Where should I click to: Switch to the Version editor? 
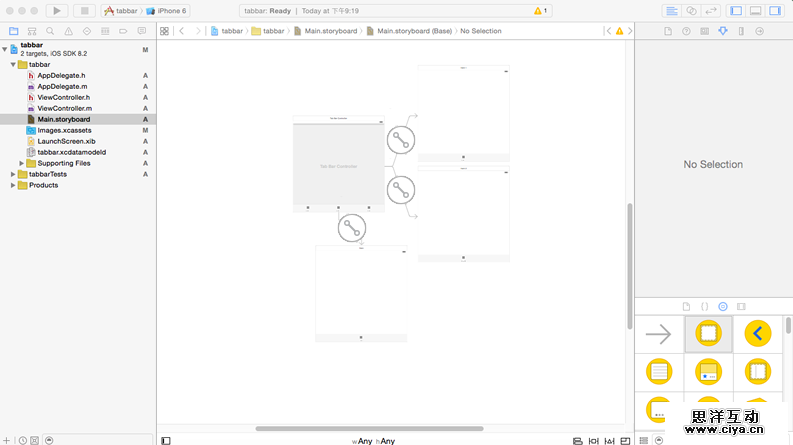[x=711, y=11]
